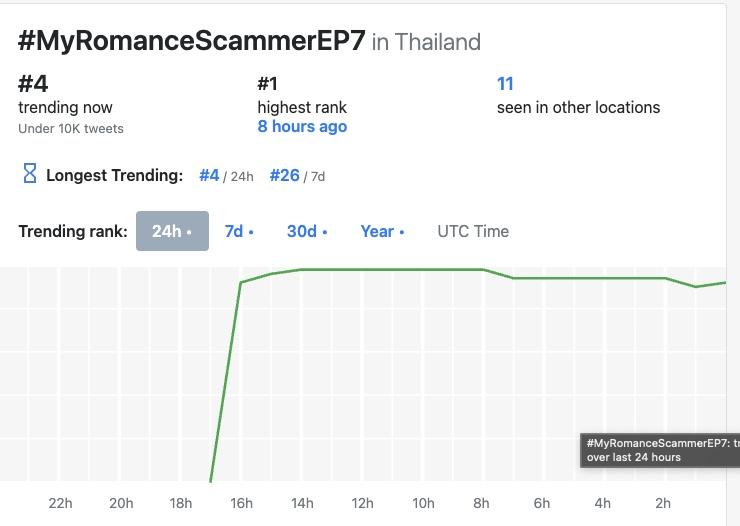The image size is (740, 526).
Task: Show the Year trending rank view
Action: pos(382,231)
